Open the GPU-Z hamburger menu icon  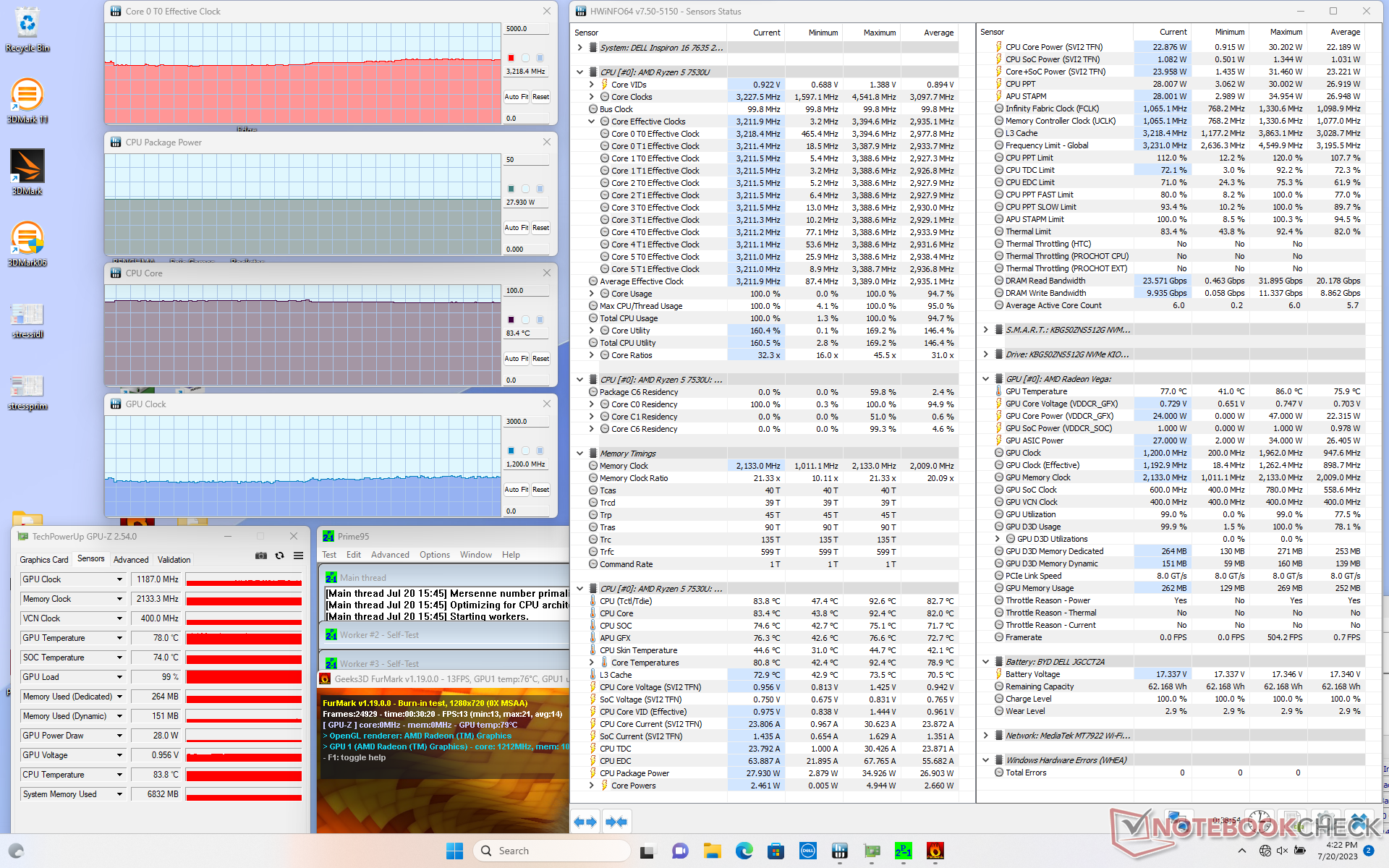click(298, 556)
